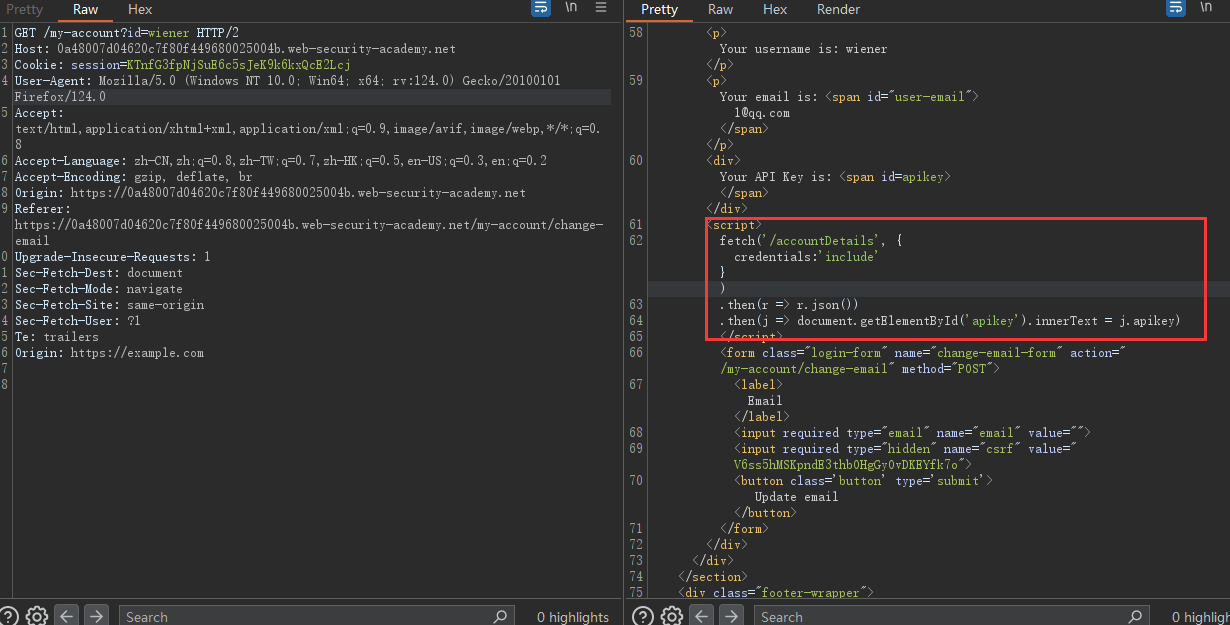
Task: Open the response Hex tab
Action: 775,9
